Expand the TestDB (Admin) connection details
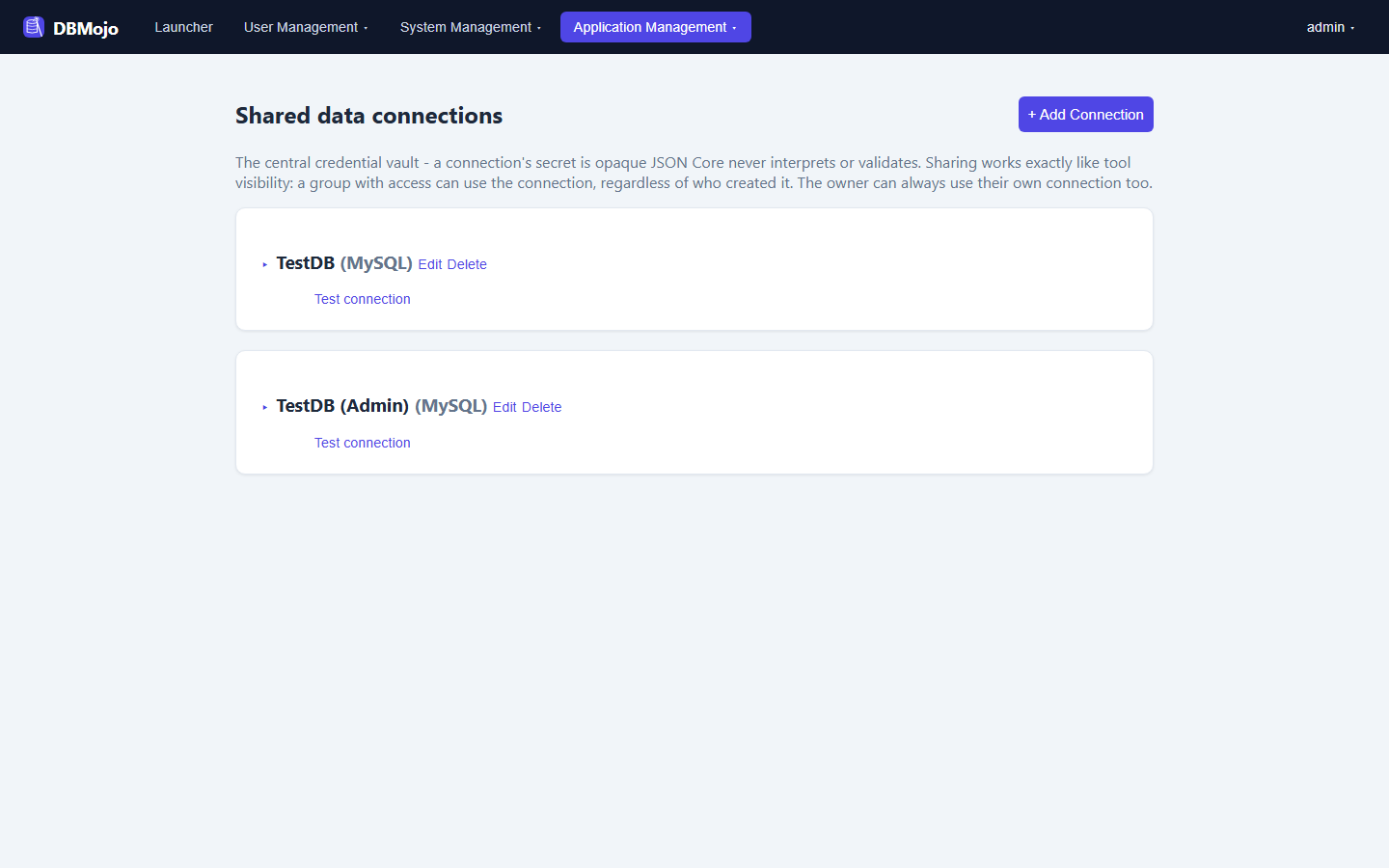The image size is (1389, 868). tap(265, 407)
